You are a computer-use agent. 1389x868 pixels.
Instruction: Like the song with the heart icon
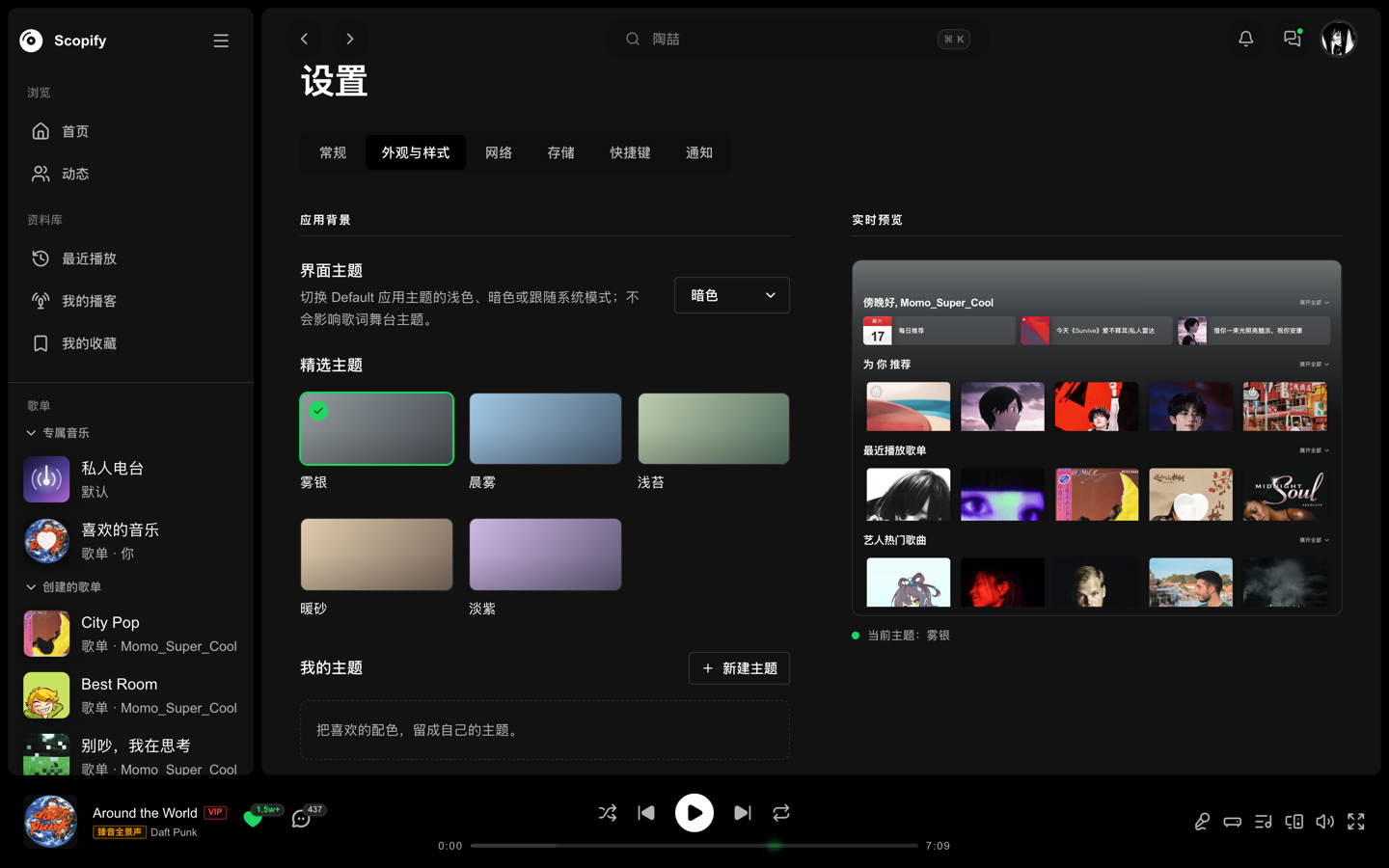(253, 820)
